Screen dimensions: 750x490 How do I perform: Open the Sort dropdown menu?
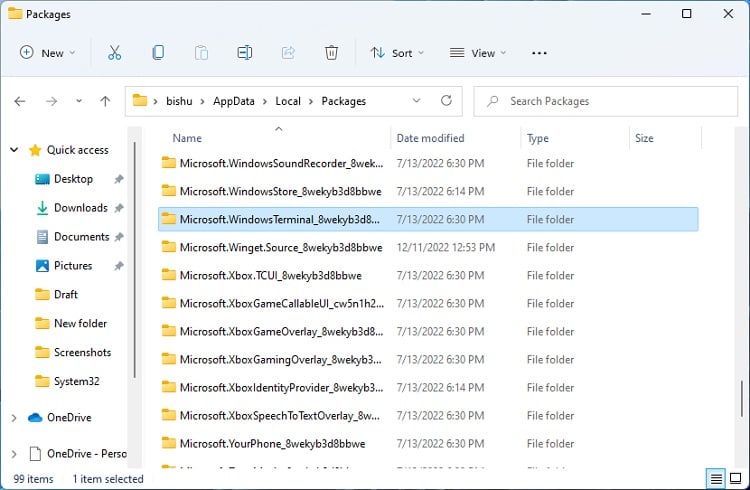[x=397, y=53]
